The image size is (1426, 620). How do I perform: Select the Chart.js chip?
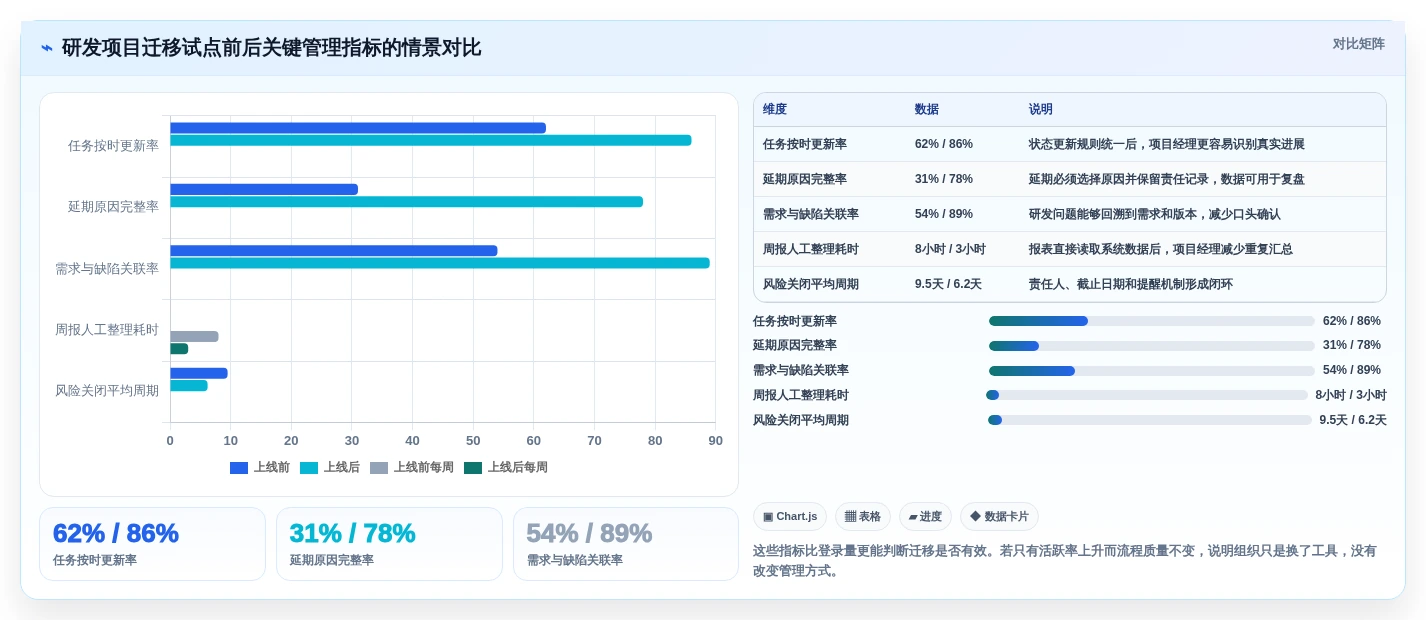(790, 516)
